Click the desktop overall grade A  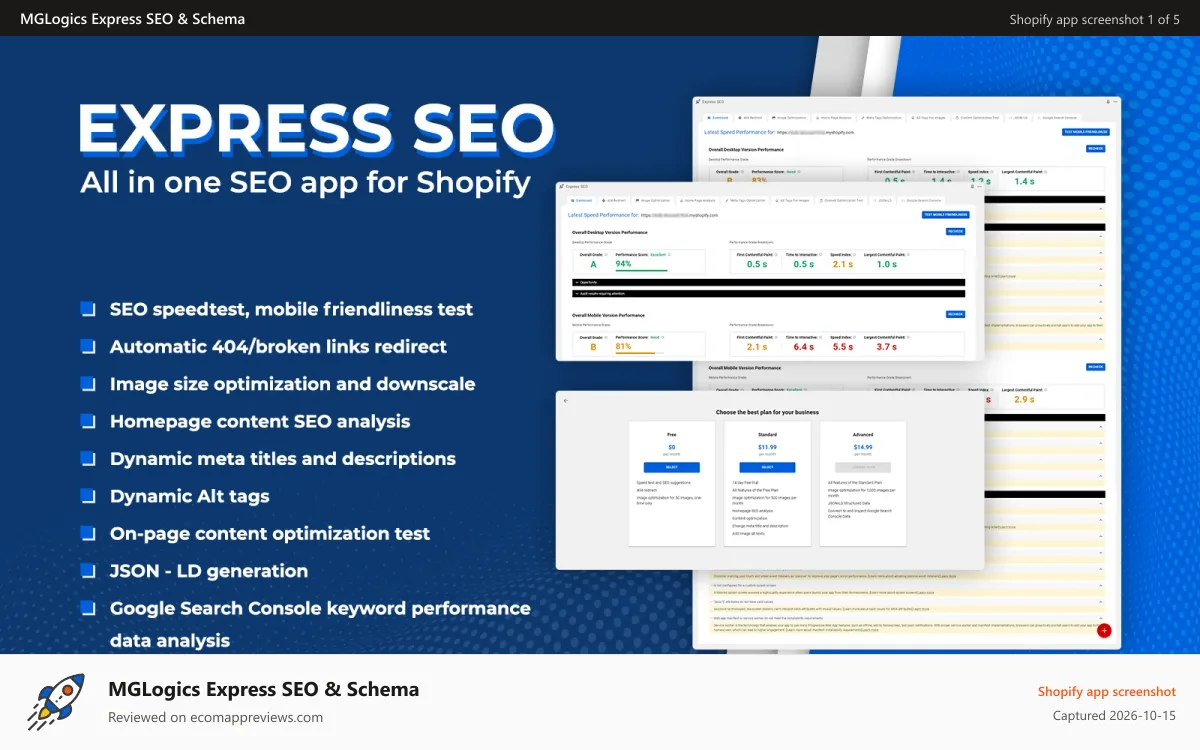point(593,265)
